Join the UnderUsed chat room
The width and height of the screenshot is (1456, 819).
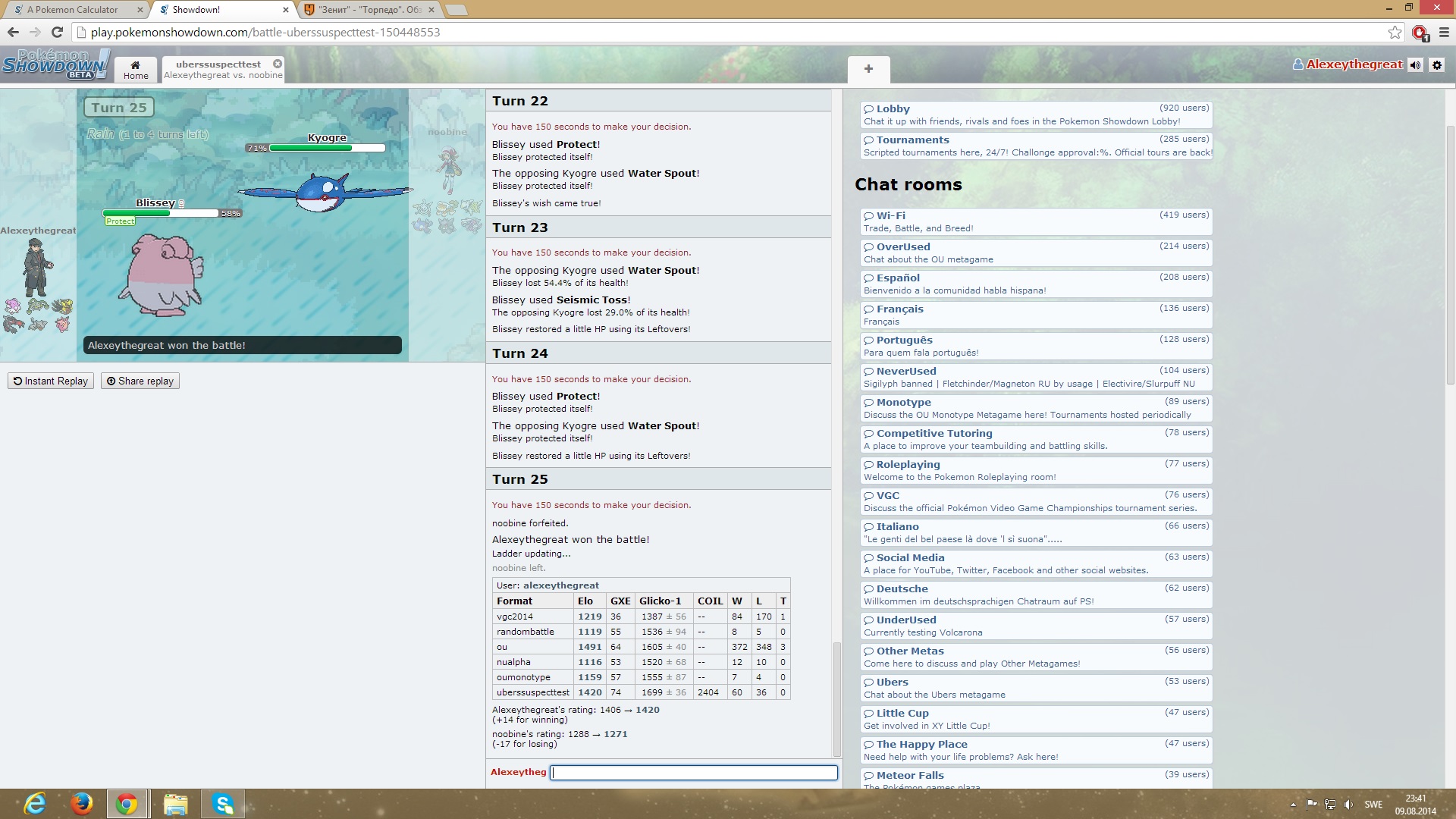pyautogui.click(x=1036, y=626)
